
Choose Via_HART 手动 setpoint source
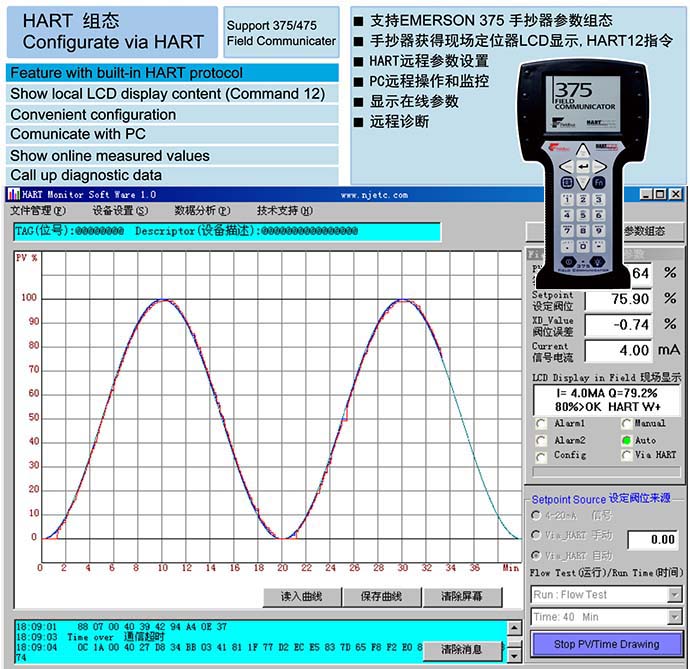point(536,535)
